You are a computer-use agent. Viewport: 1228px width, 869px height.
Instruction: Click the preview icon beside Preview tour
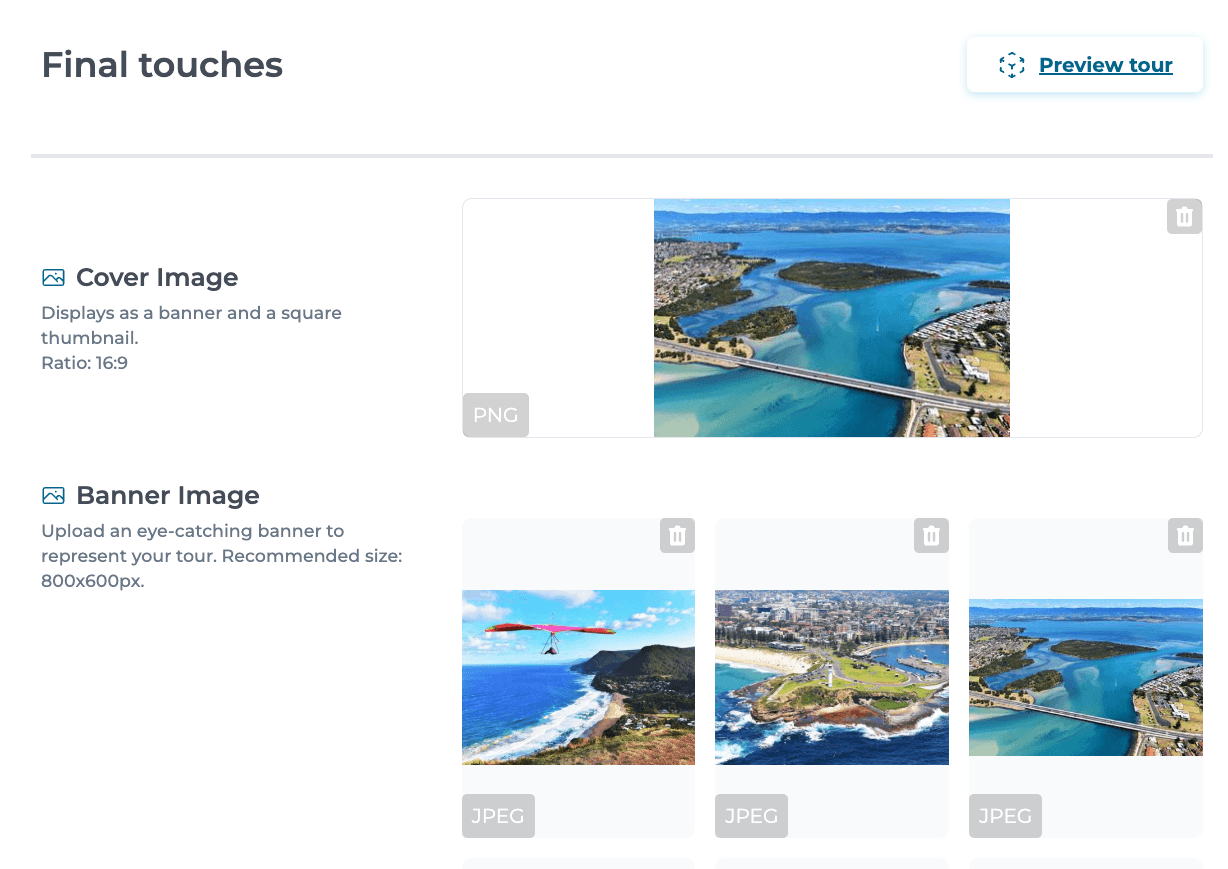click(1012, 66)
